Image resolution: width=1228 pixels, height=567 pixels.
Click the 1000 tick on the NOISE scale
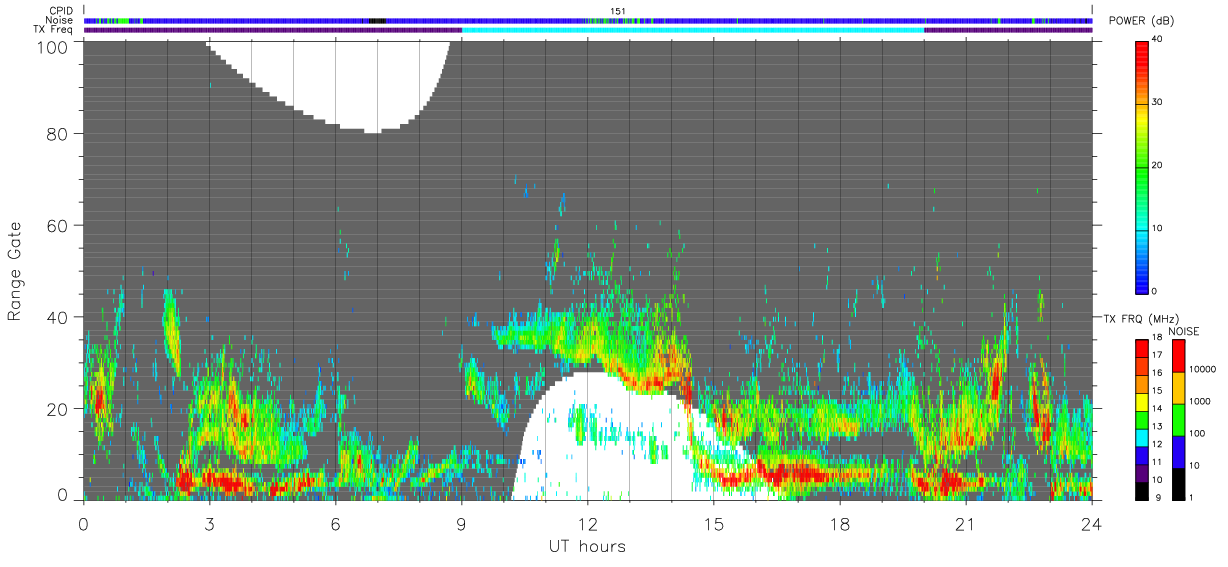[x=1199, y=401]
